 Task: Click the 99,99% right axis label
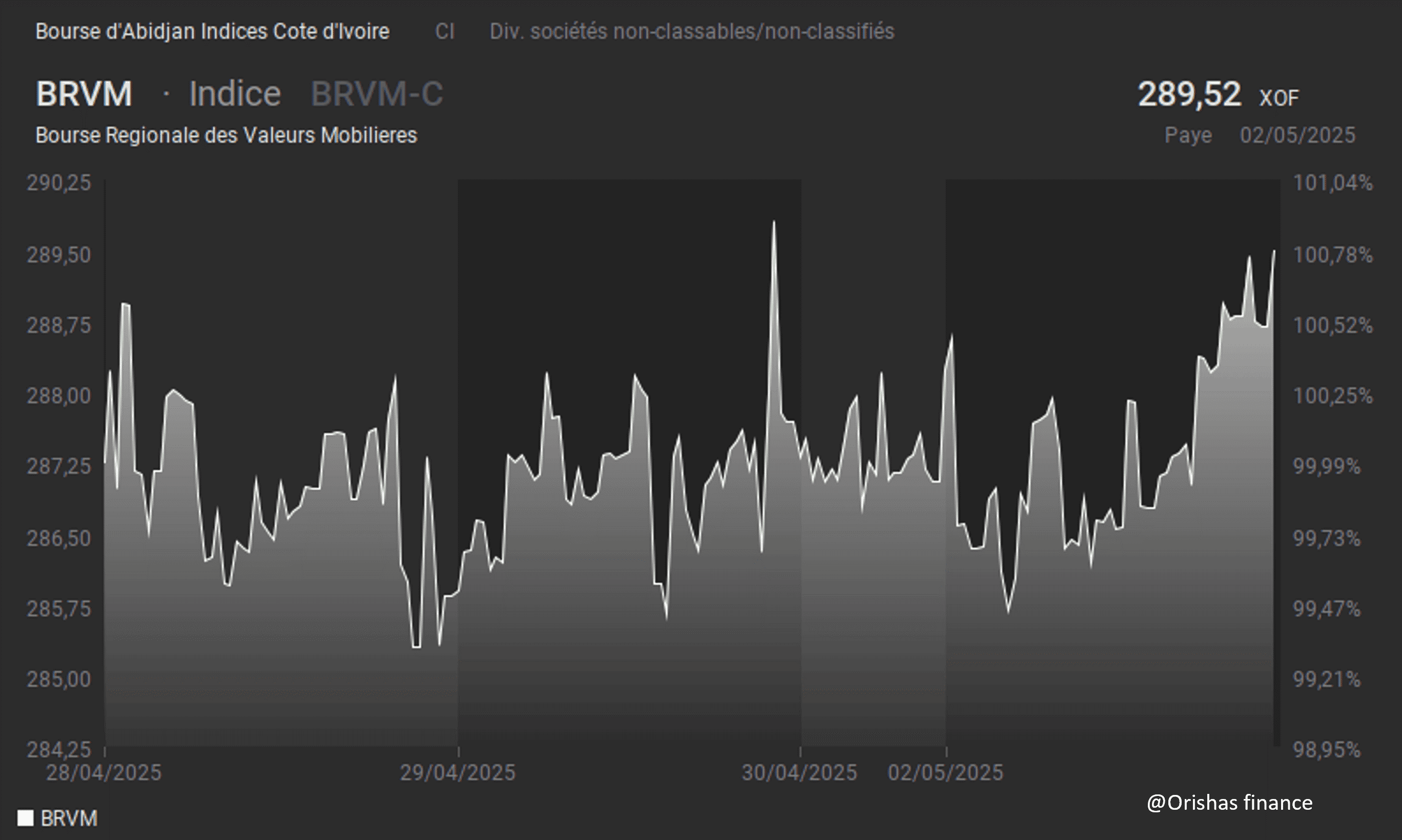click(x=1327, y=467)
